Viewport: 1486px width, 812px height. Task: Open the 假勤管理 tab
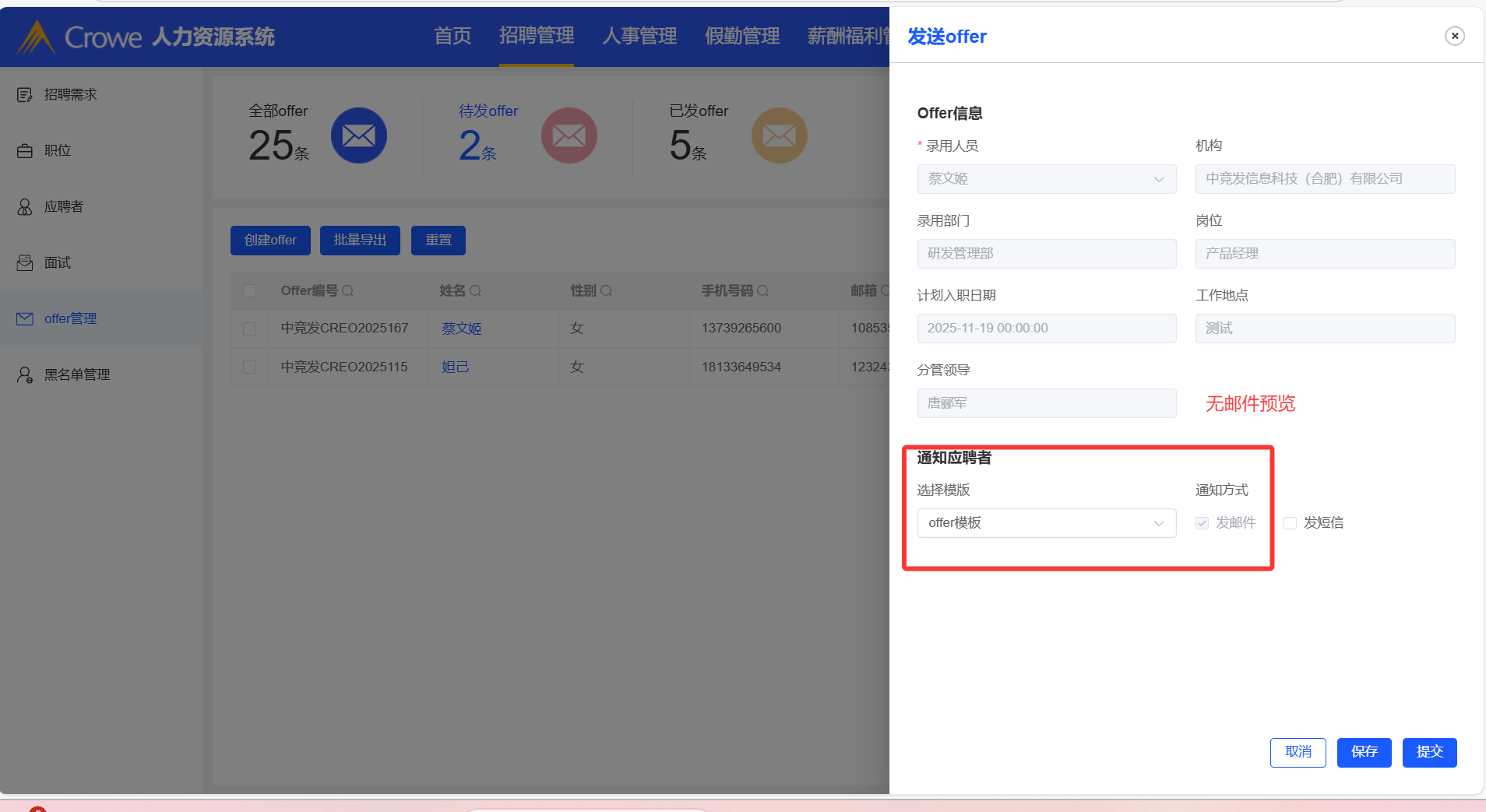point(742,36)
